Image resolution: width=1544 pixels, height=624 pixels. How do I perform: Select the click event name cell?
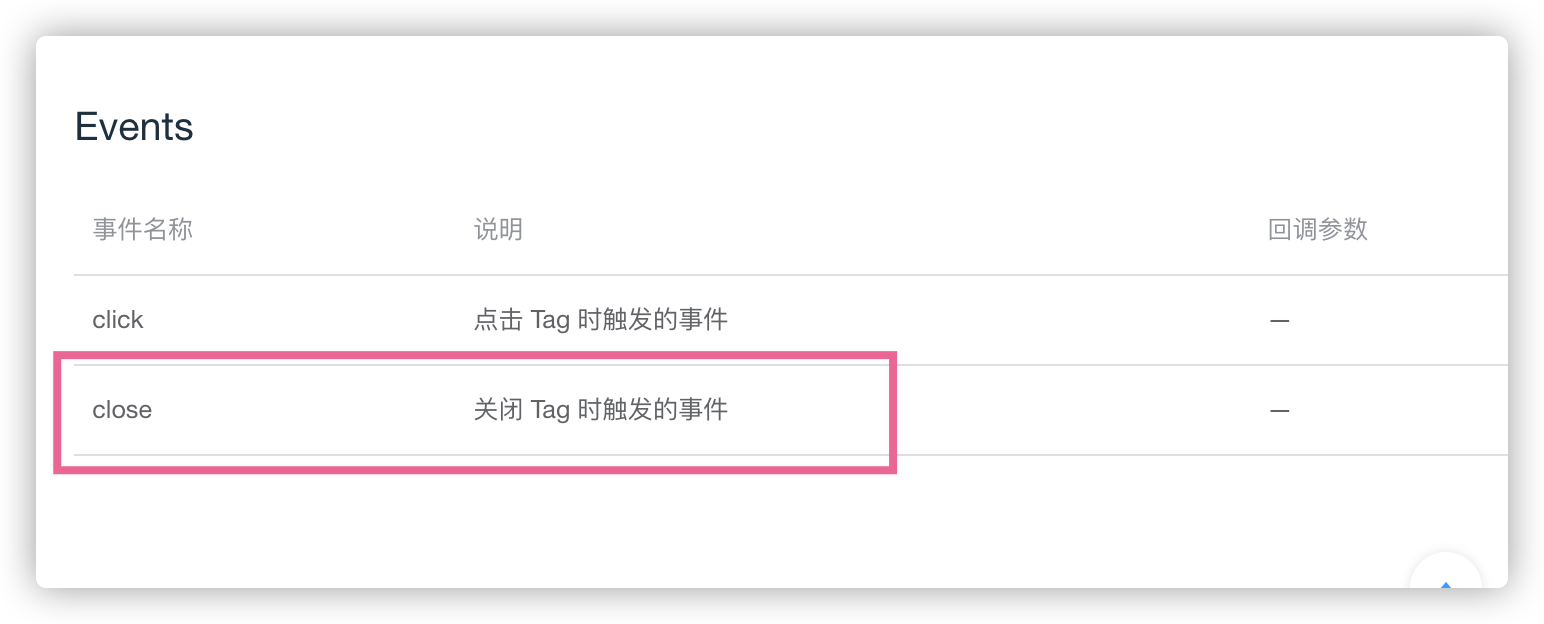pos(118,320)
